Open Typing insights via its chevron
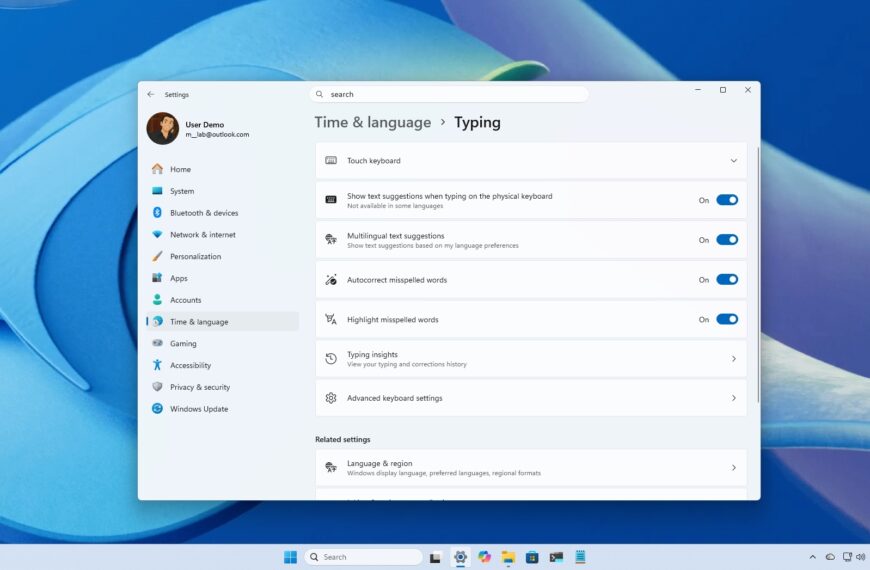This screenshot has height=570, width=870. tap(734, 359)
